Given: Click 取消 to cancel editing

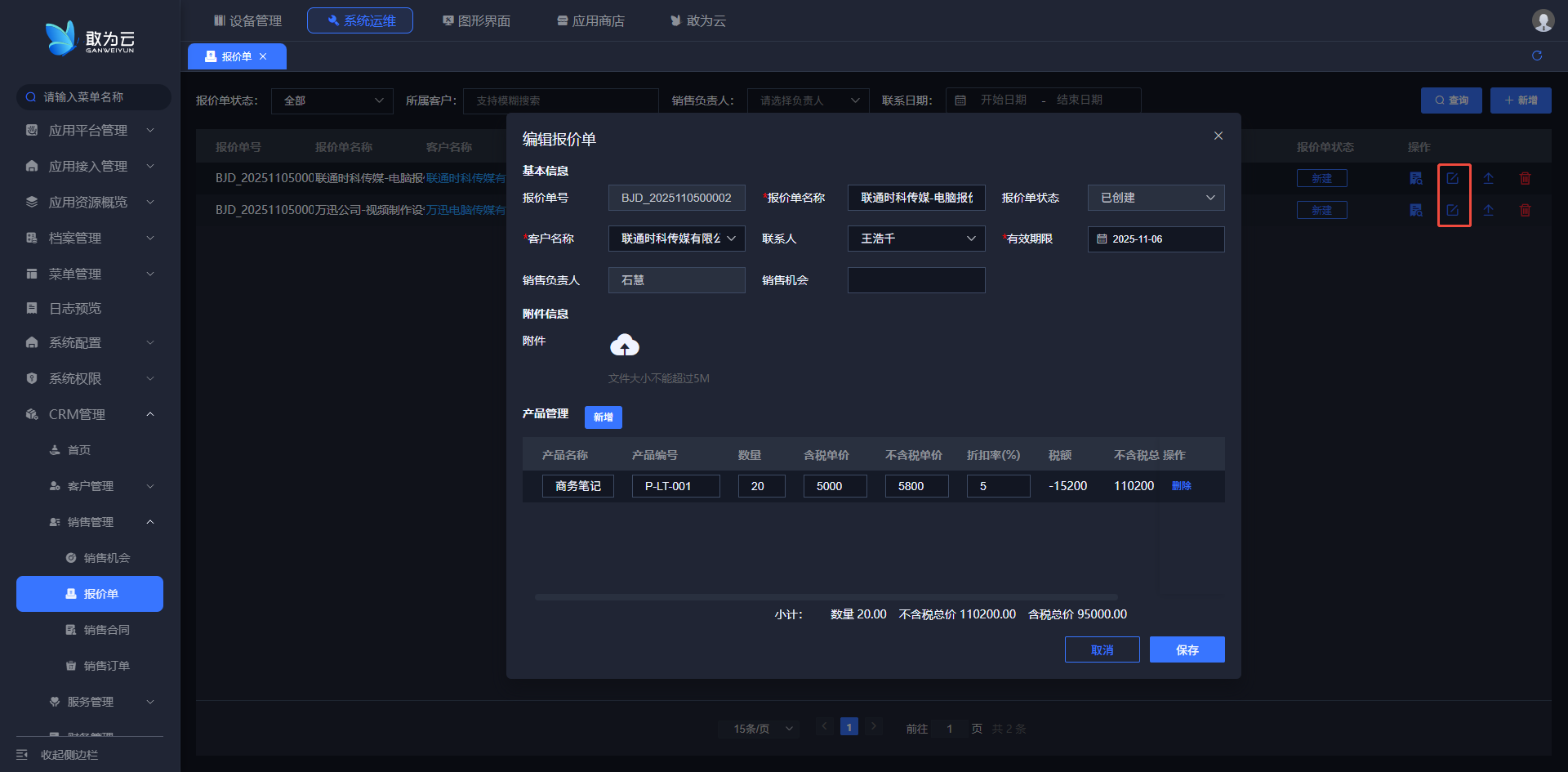Looking at the screenshot, I should tap(1102, 649).
